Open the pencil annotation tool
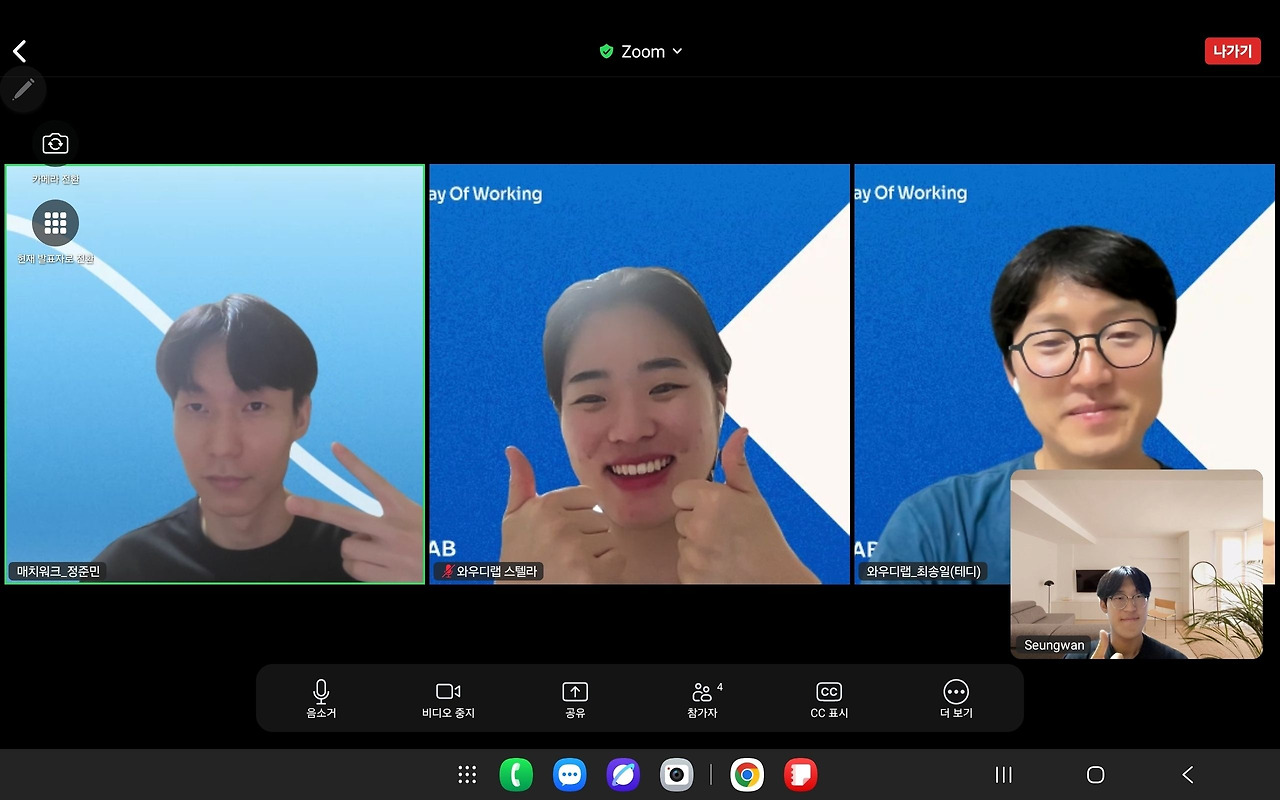 coord(23,90)
